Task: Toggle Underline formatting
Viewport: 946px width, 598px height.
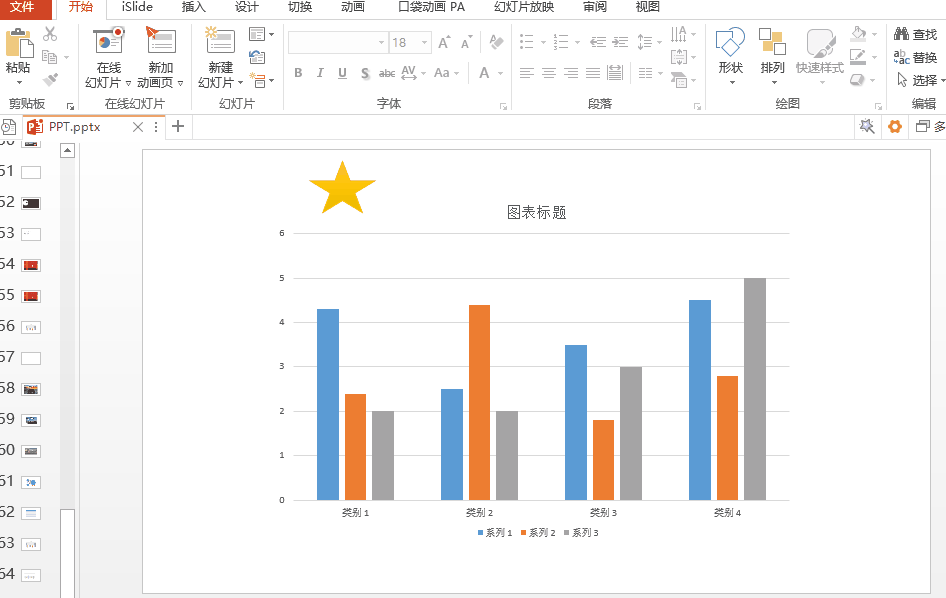Action: (342, 73)
